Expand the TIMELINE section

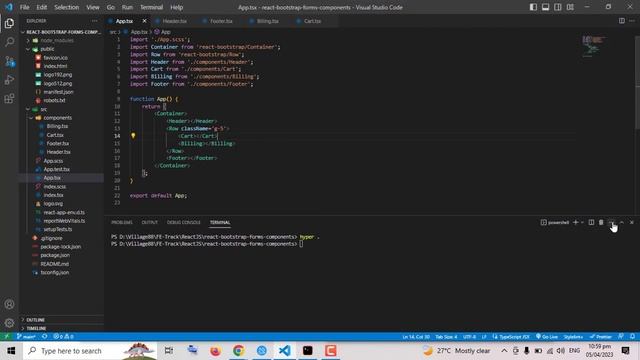[61, 328]
